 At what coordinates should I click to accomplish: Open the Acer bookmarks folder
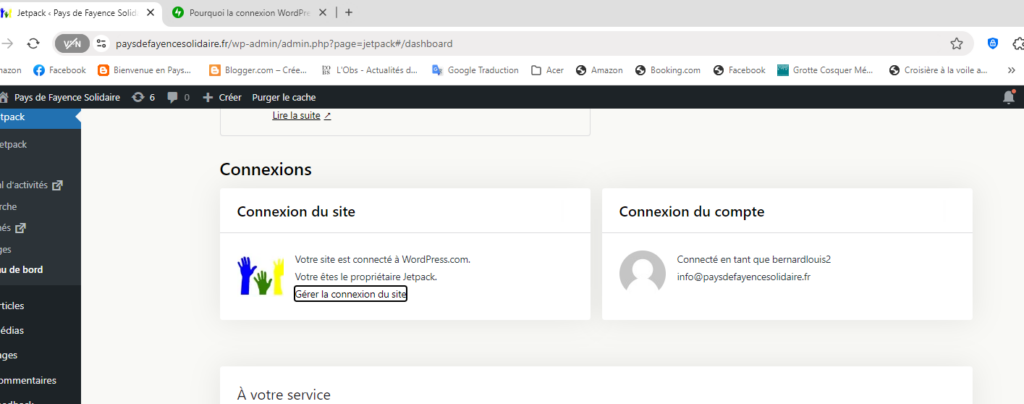[548, 70]
